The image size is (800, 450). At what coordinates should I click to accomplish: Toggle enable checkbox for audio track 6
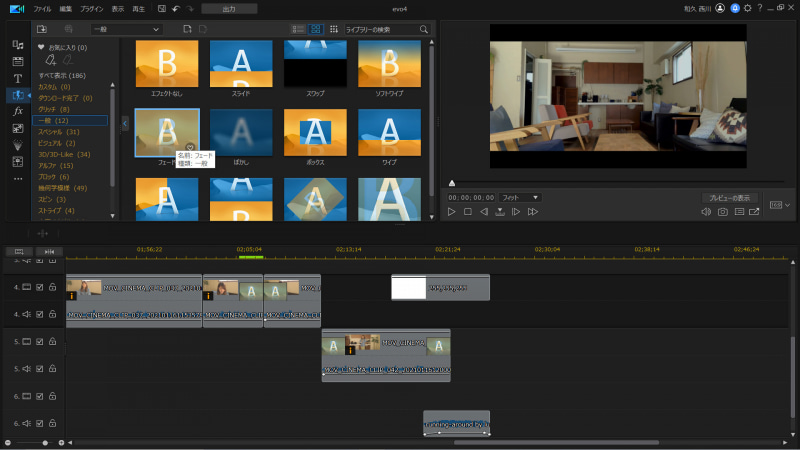[40, 423]
